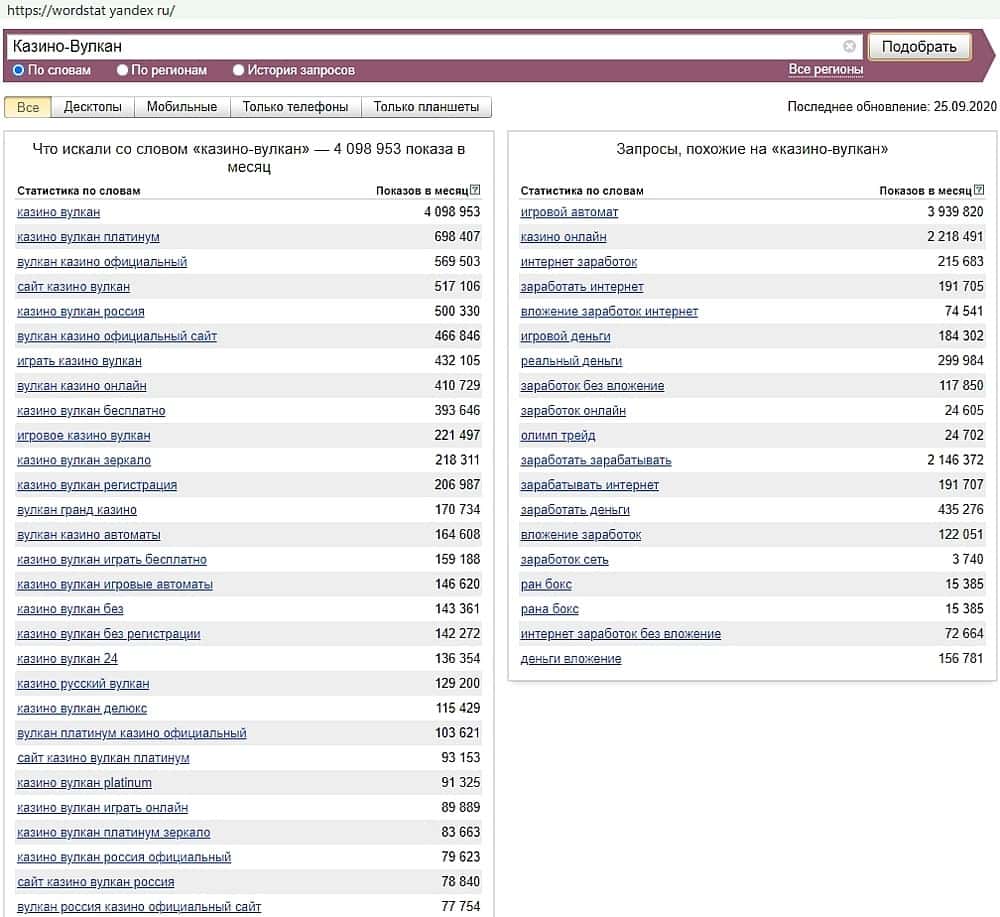The width and height of the screenshot is (1000, 917).
Task: Select the 'По словам' radio button
Action: [x=19, y=70]
